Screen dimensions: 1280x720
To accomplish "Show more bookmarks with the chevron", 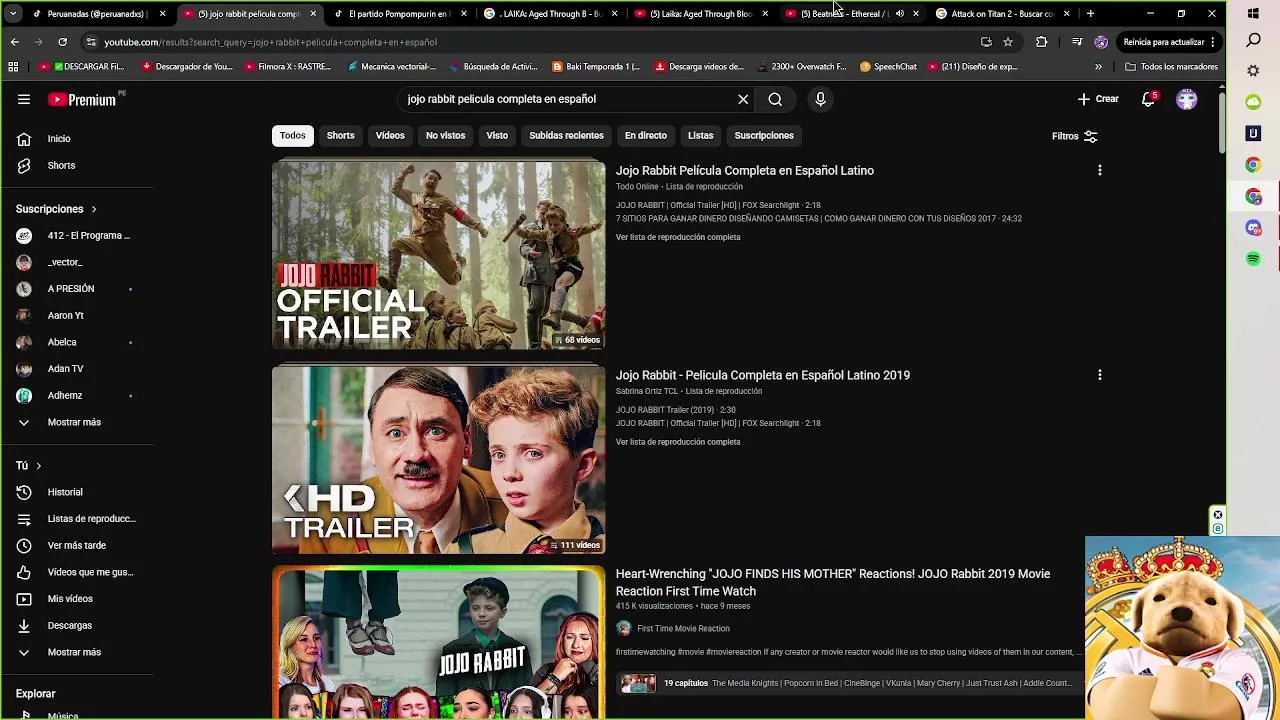I will point(1098,67).
